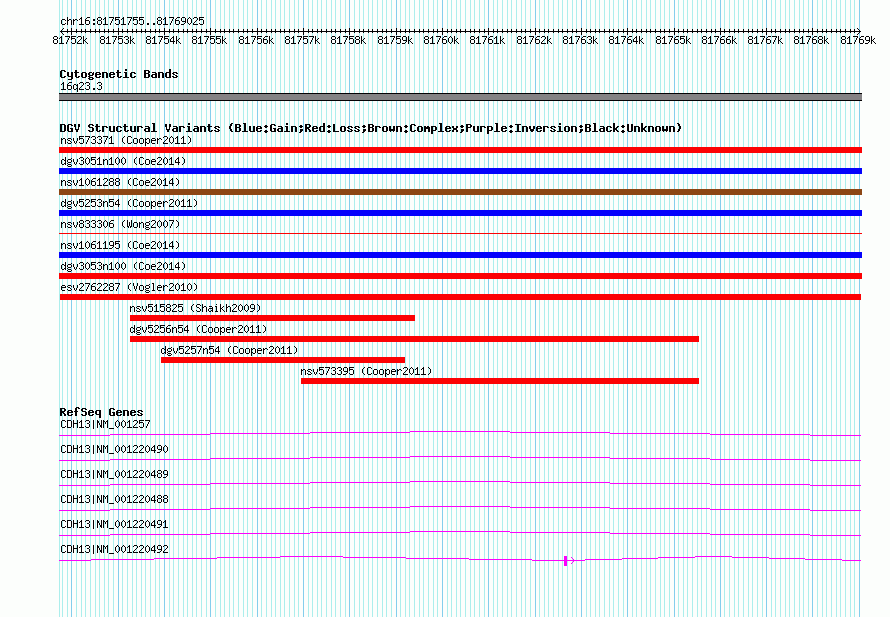This screenshot has height=617, width=890.
Task: Click the 81759k ruler tick label
Action: pos(395,40)
